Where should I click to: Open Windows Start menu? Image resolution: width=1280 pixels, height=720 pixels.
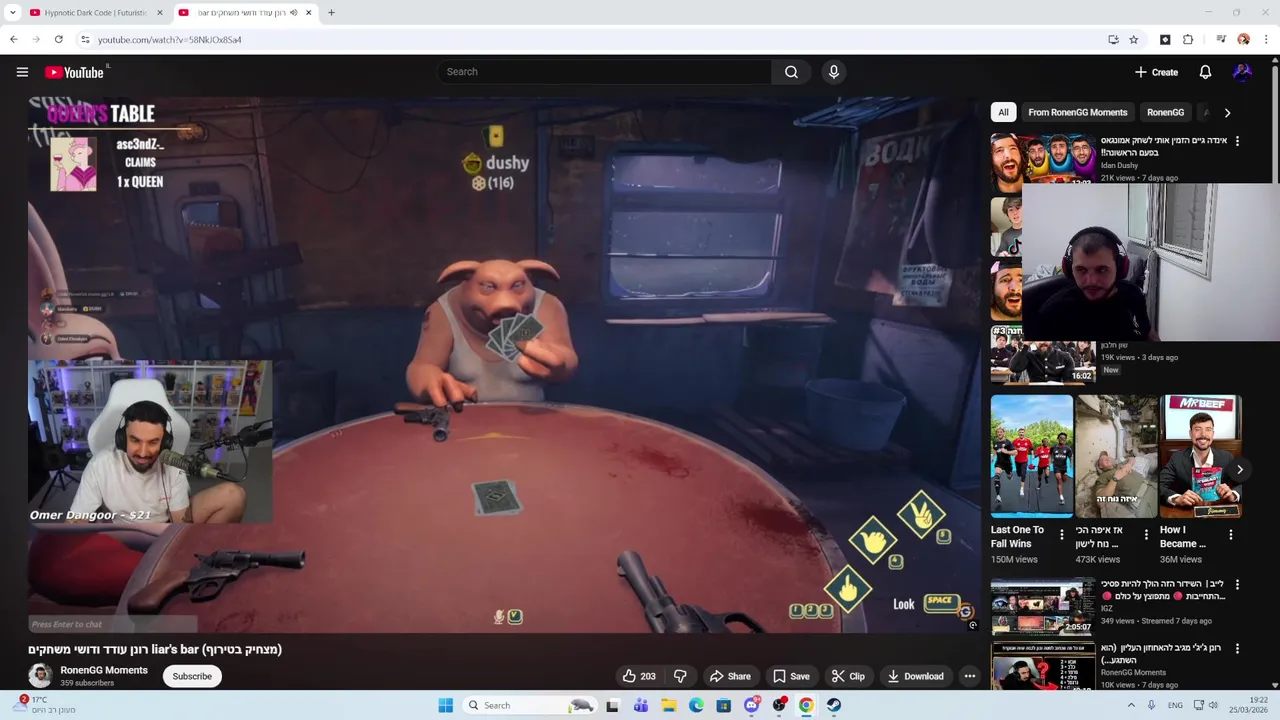click(446, 705)
